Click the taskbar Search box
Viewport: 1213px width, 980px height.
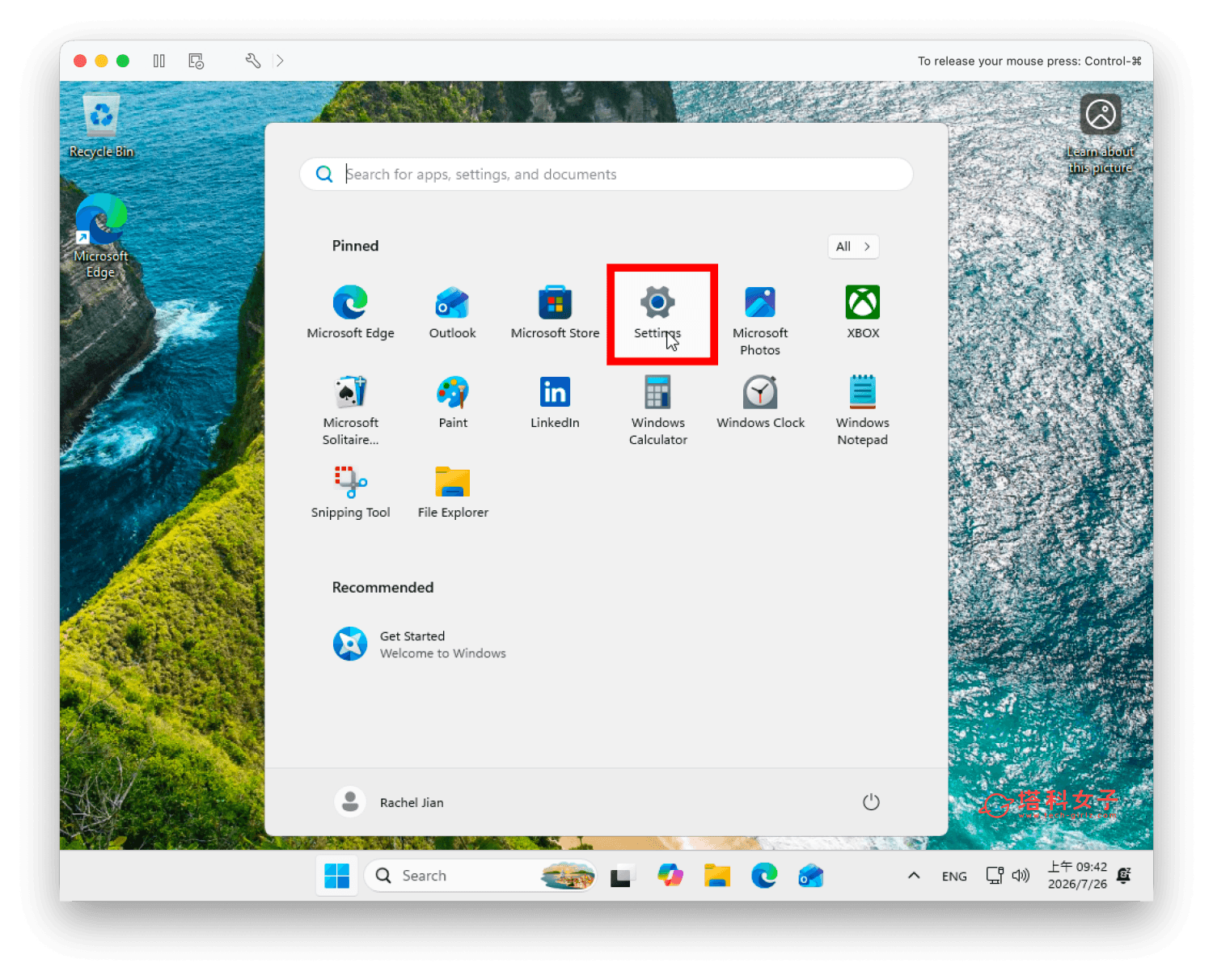coord(480,876)
